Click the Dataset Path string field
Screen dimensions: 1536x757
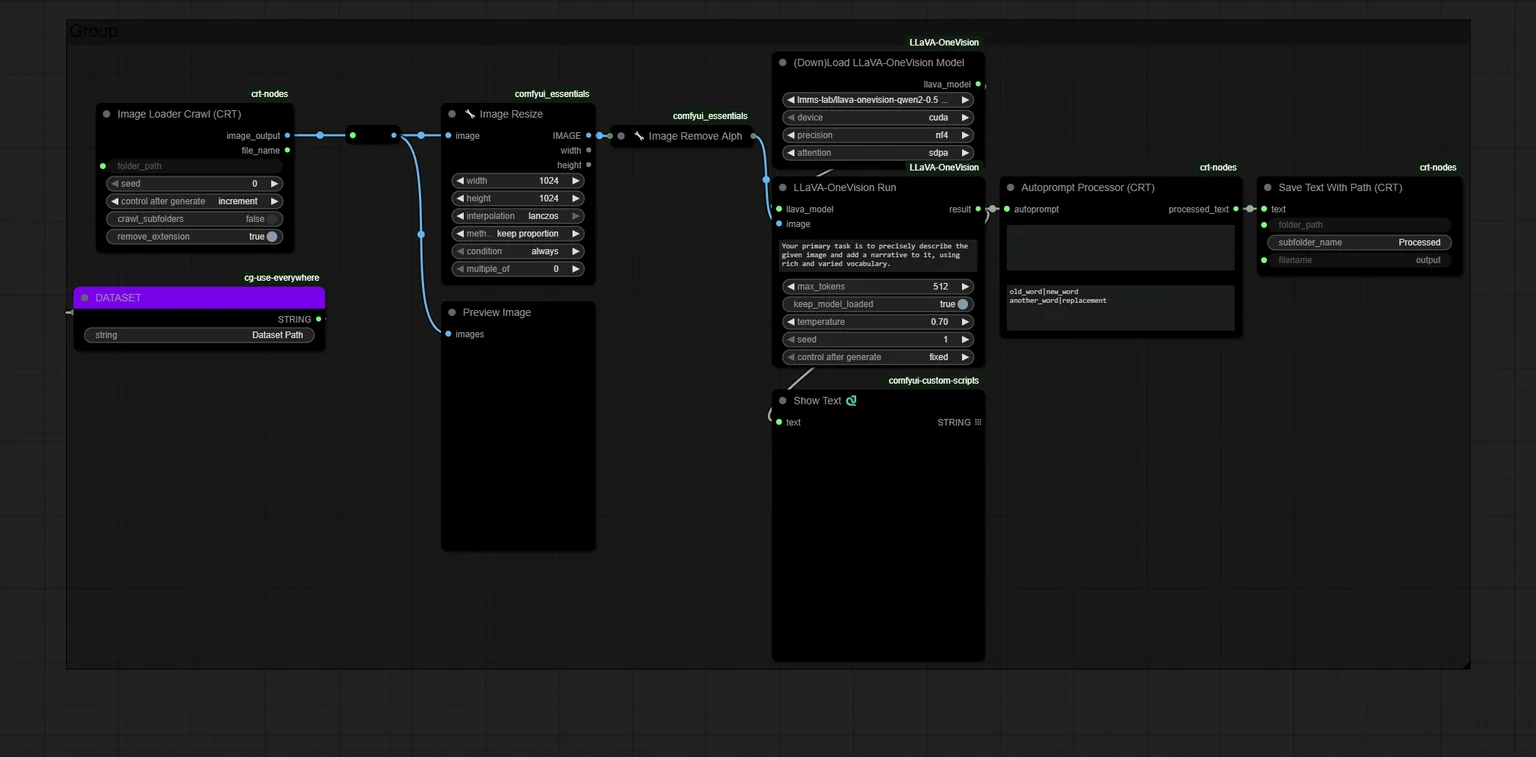pyautogui.click(x=199, y=335)
